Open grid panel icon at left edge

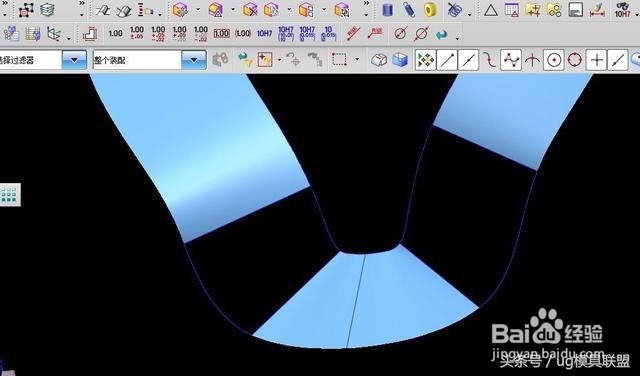pos(9,195)
